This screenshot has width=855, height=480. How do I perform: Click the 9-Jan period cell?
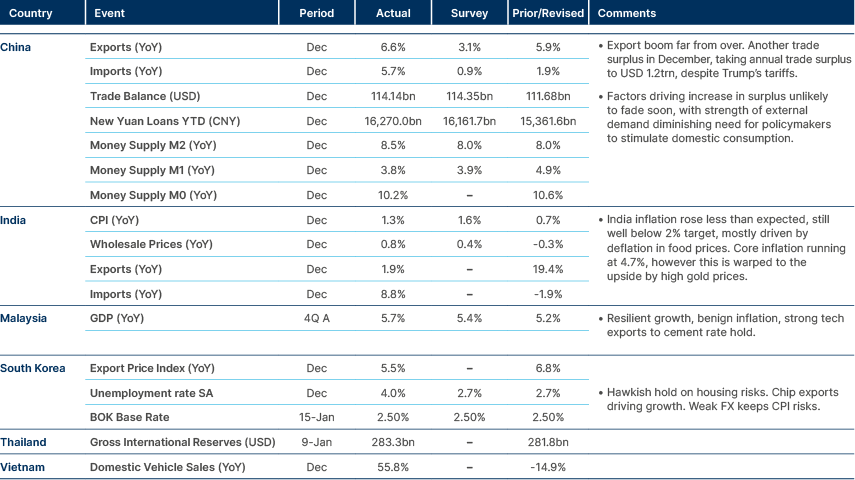[x=316, y=442]
